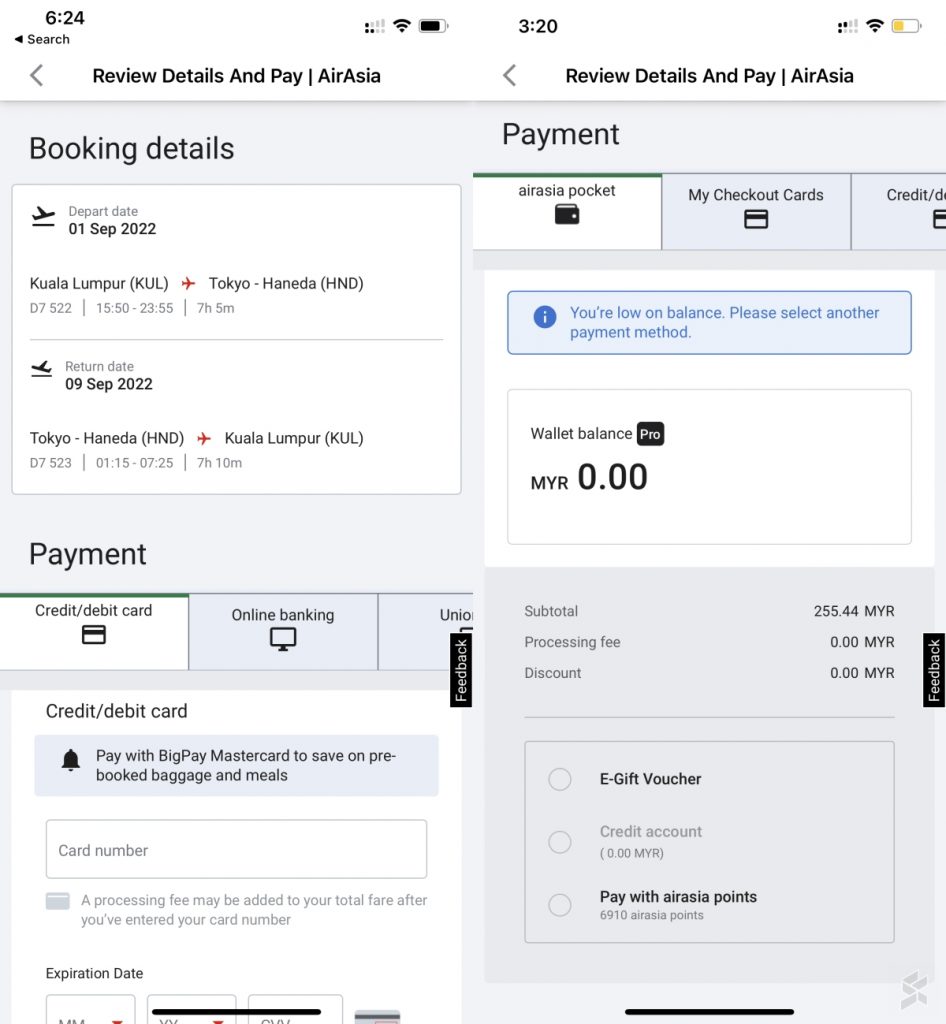Tap the blue info icon in low balance alert

tap(545, 317)
